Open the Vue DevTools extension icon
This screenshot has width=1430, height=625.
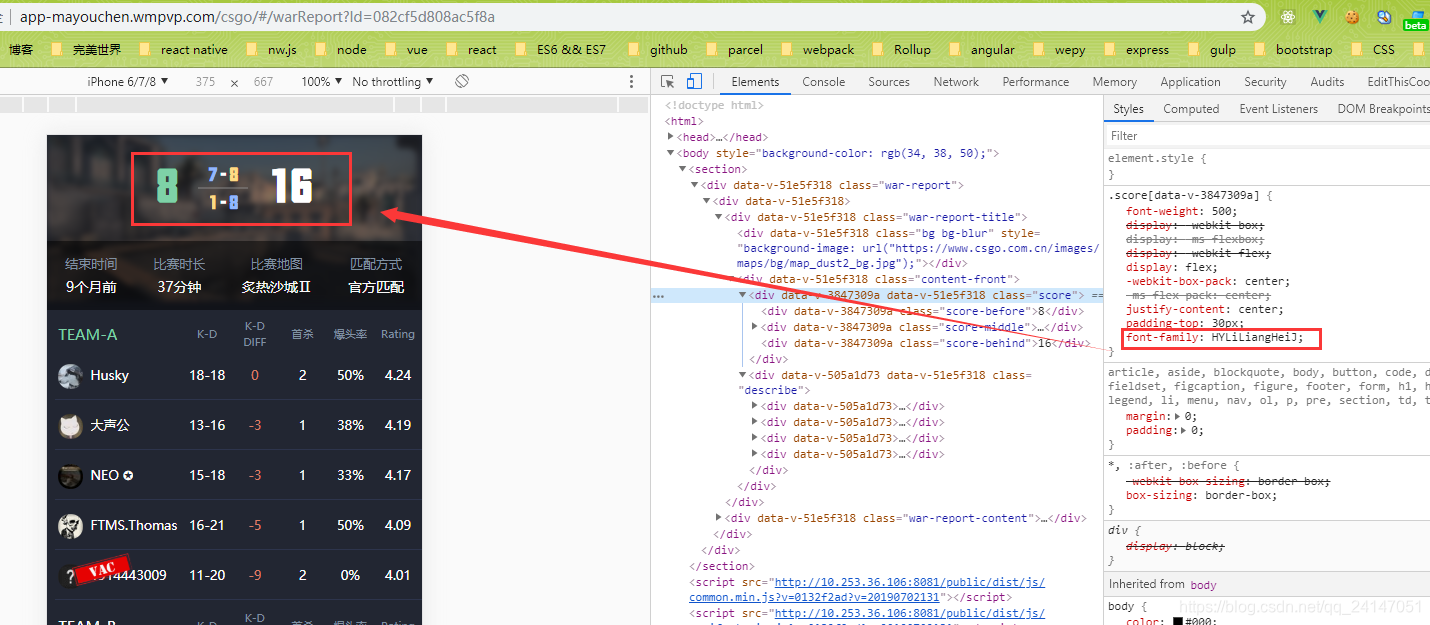[1320, 17]
